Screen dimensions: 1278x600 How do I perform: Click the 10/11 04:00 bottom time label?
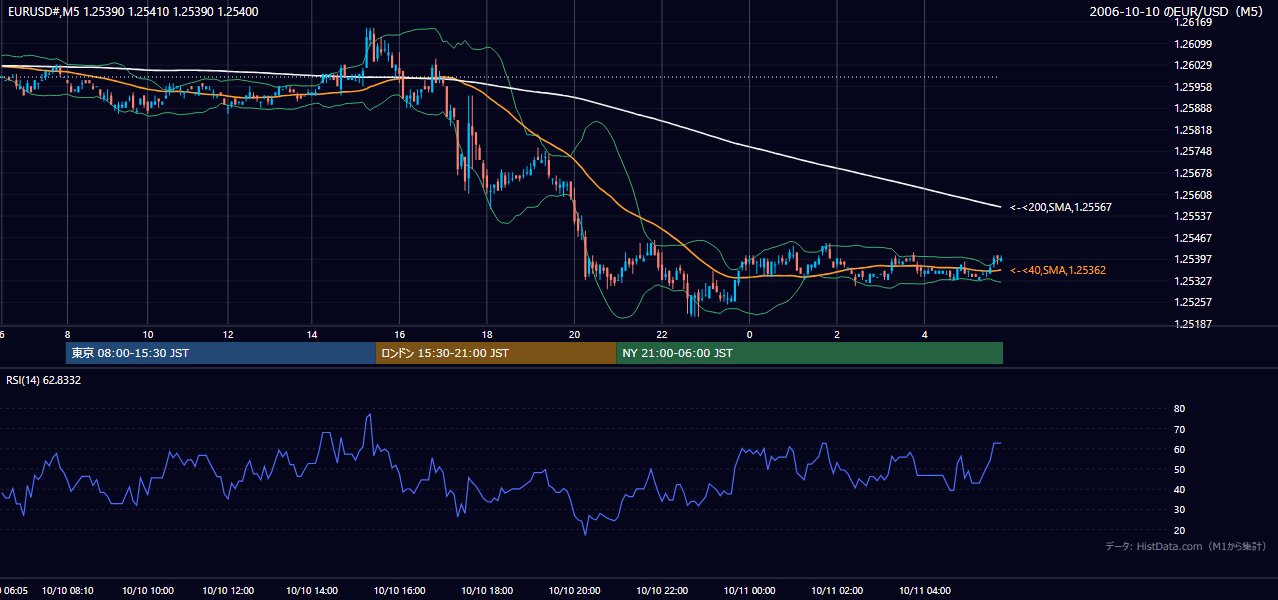(925, 590)
